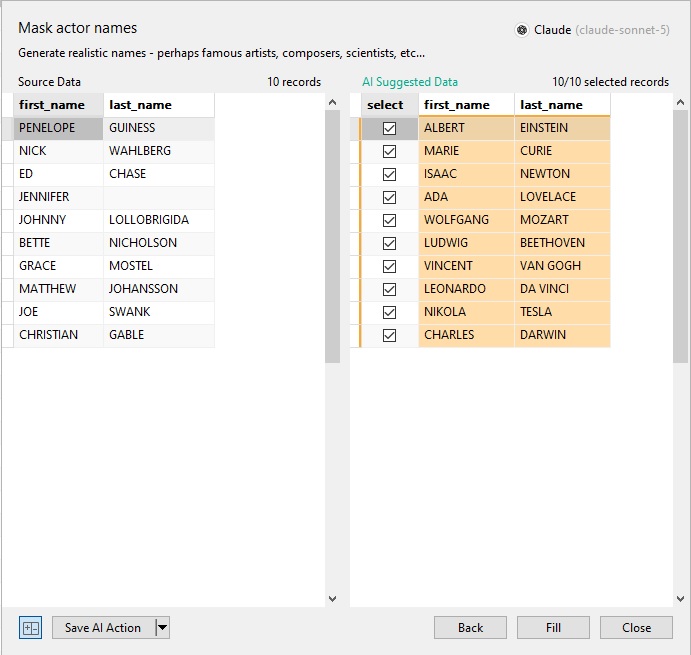Toggle the WOLFGANG MOZART row checkbox
The width and height of the screenshot is (691, 655).
(389, 220)
